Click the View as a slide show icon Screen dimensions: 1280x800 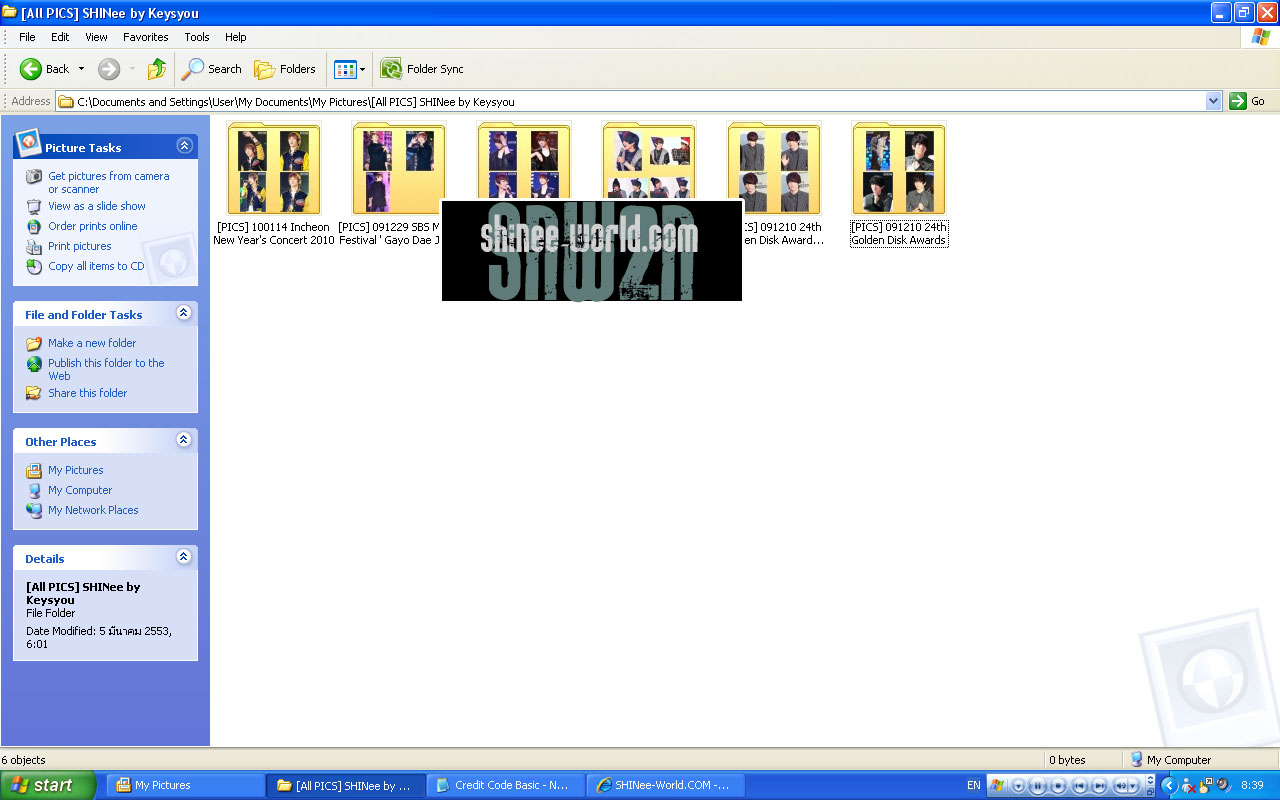click(x=34, y=206)
